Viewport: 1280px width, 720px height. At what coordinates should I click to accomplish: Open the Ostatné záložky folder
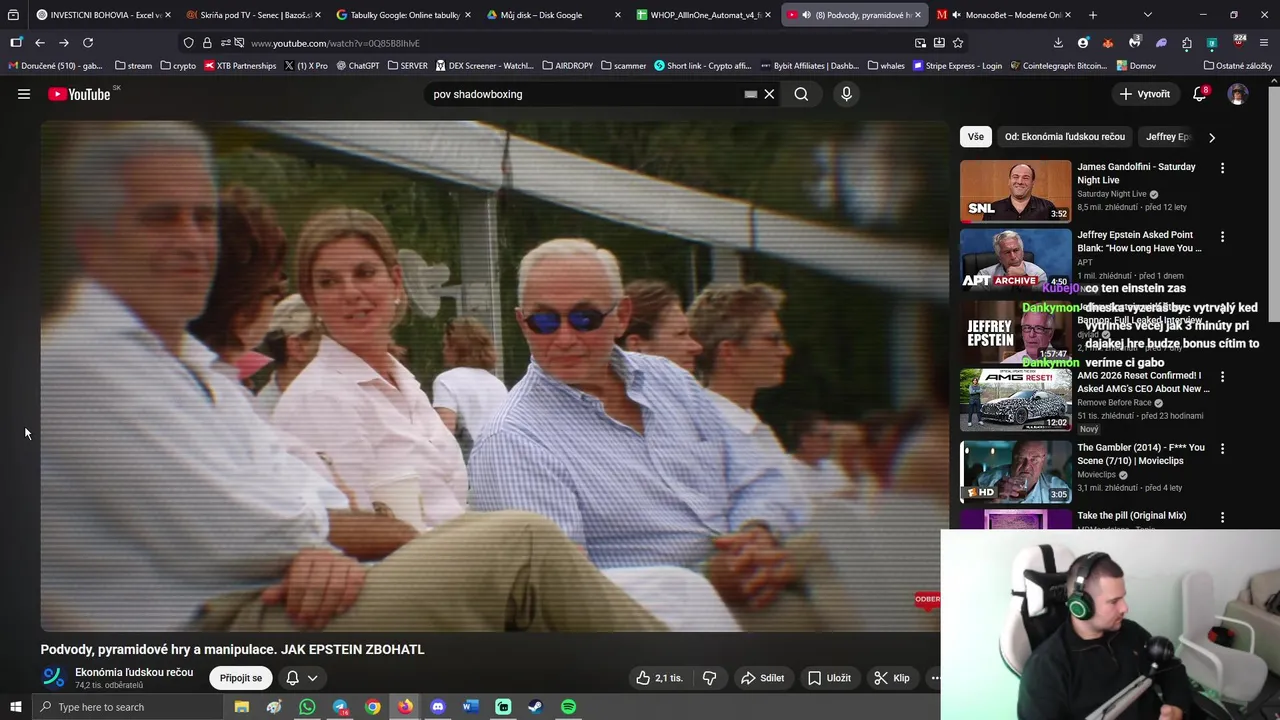(x=1238, y=65)
